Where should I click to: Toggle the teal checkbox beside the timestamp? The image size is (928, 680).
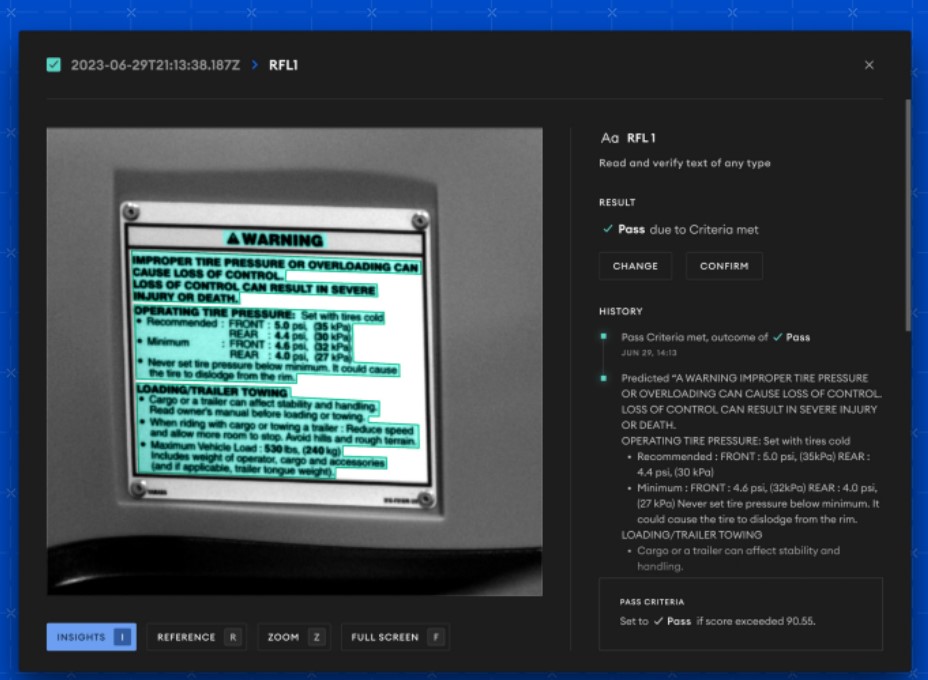click(x=53, y=65)
